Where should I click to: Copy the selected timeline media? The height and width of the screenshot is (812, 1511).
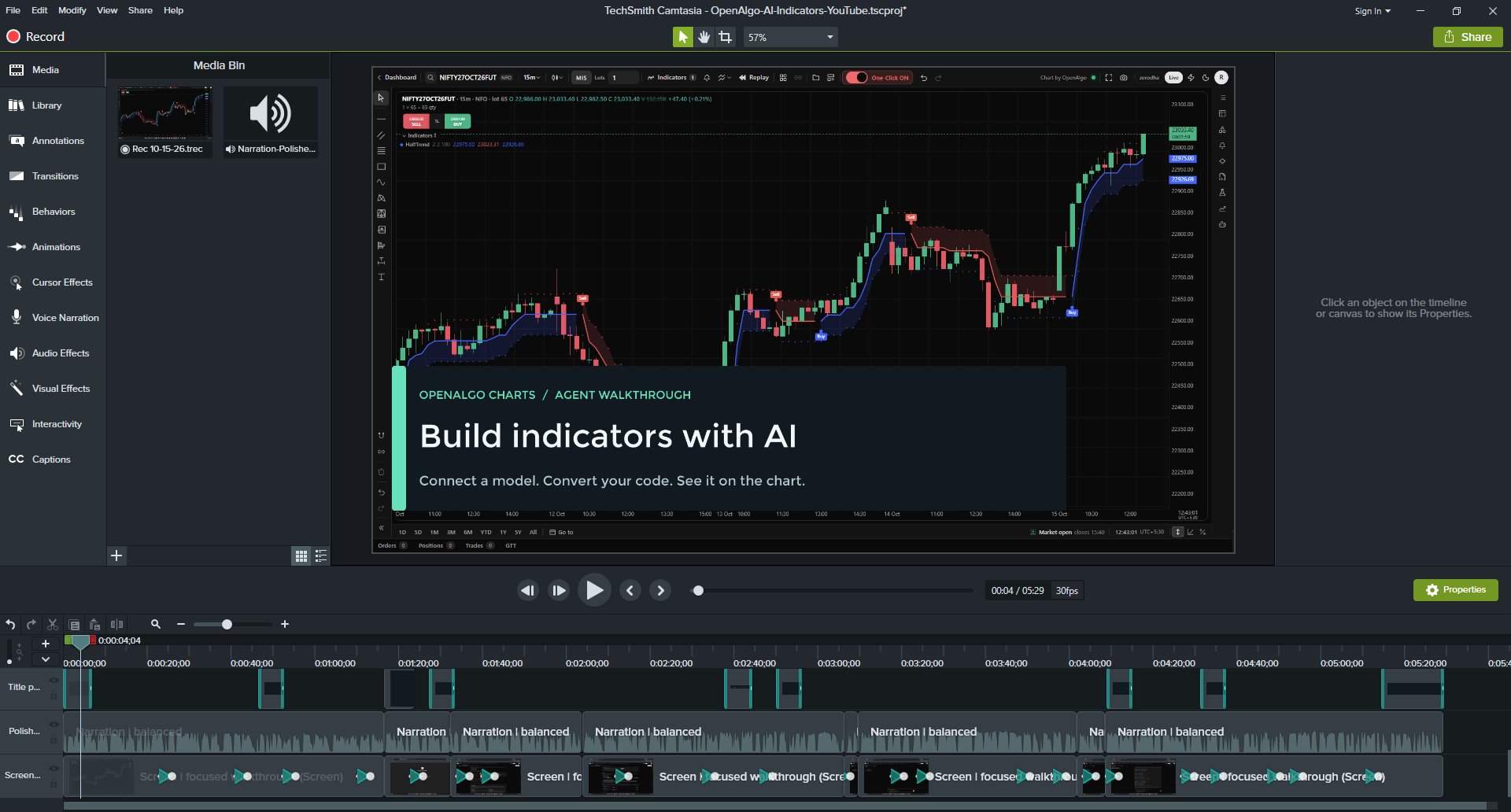[x=74, y=624]
